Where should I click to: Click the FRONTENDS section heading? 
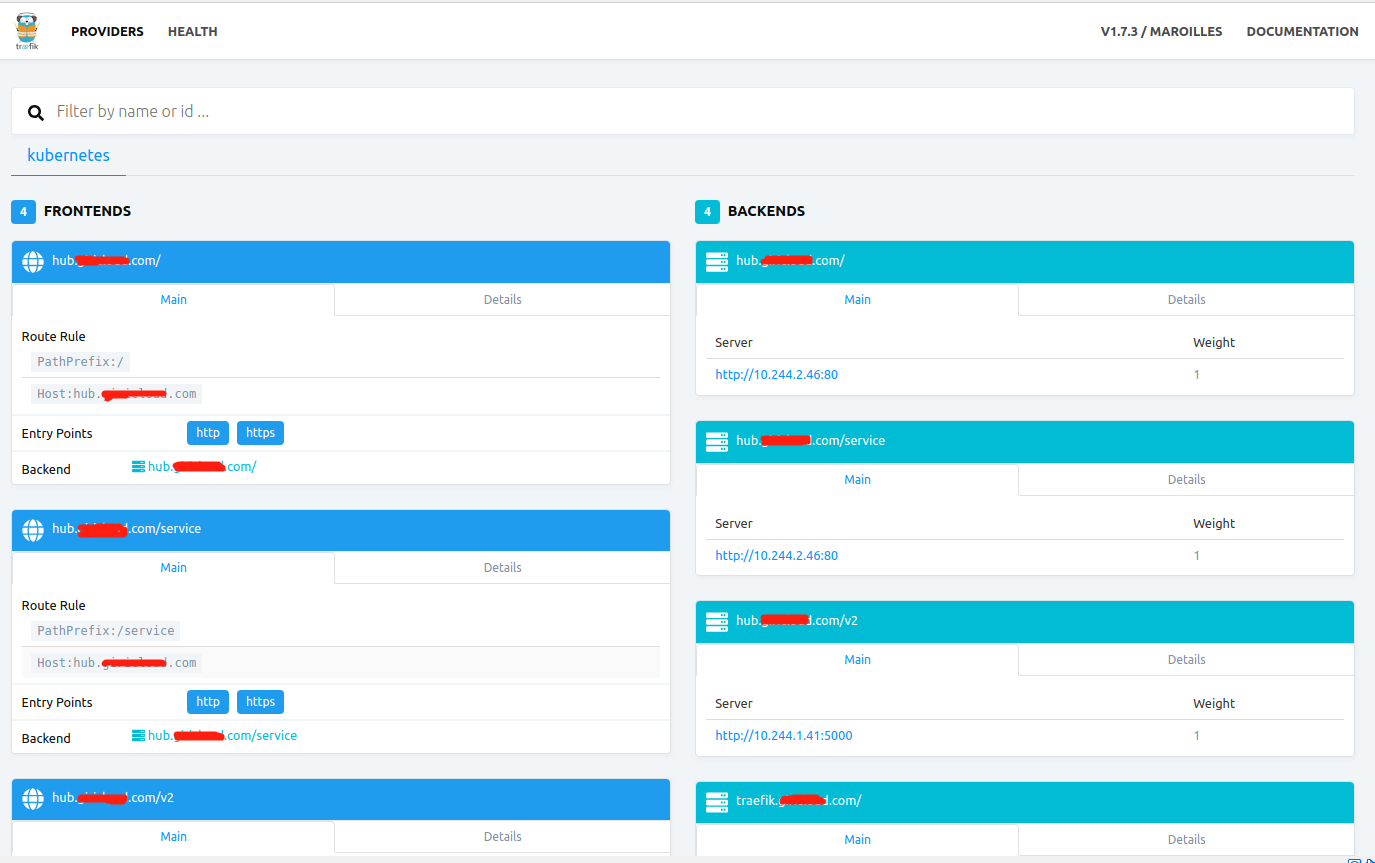click(87, 212)
